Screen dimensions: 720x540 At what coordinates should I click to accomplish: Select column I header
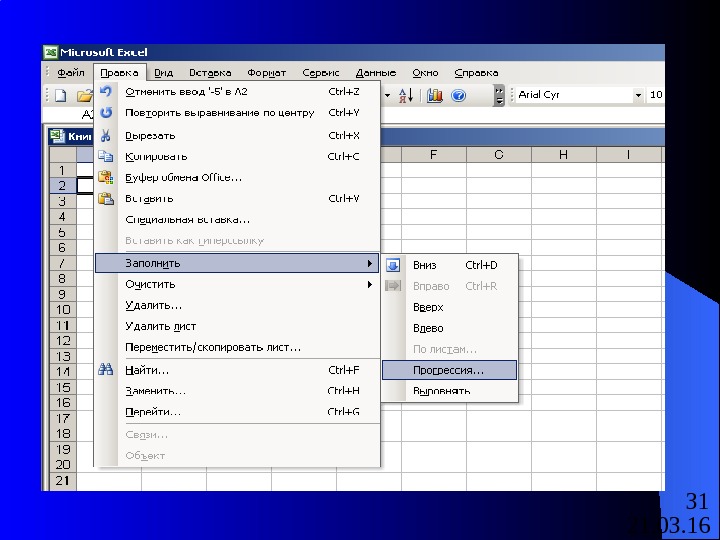pos(628,155)
